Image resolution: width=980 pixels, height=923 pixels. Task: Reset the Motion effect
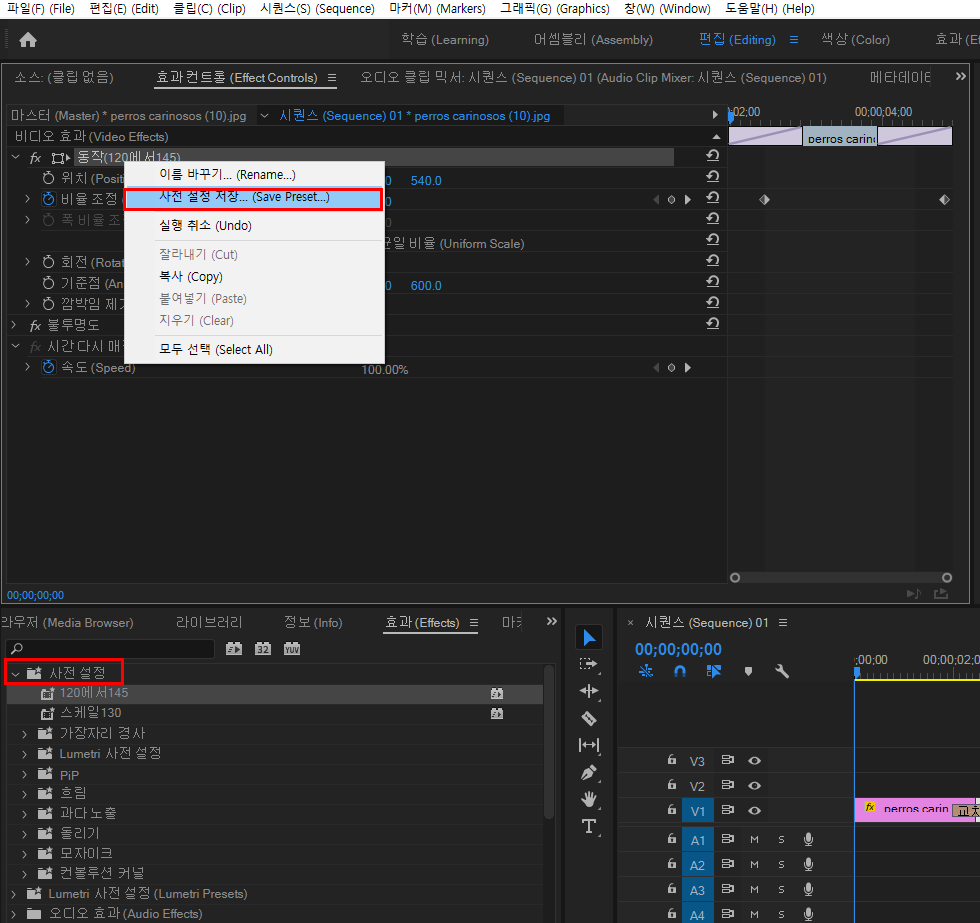tap(712, 155)
